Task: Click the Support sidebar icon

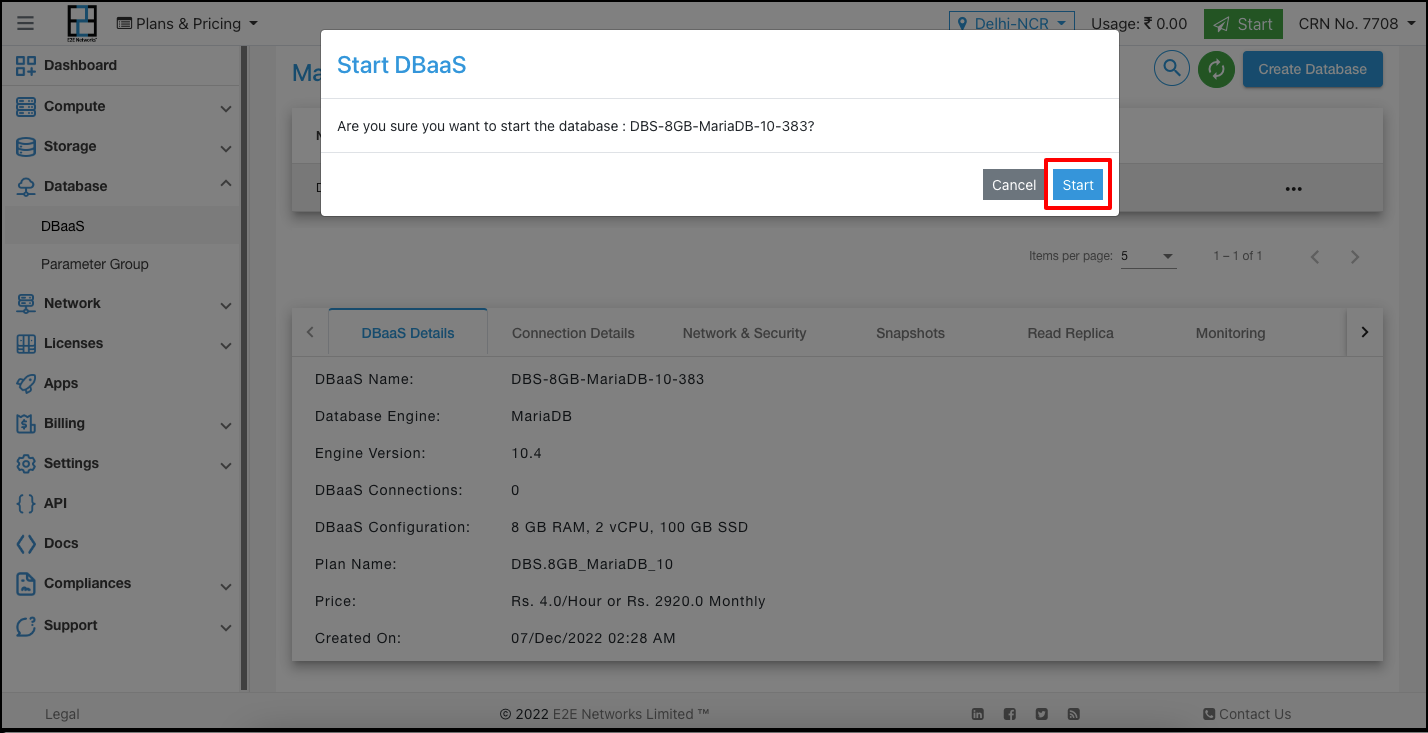Action: point(26,625)
